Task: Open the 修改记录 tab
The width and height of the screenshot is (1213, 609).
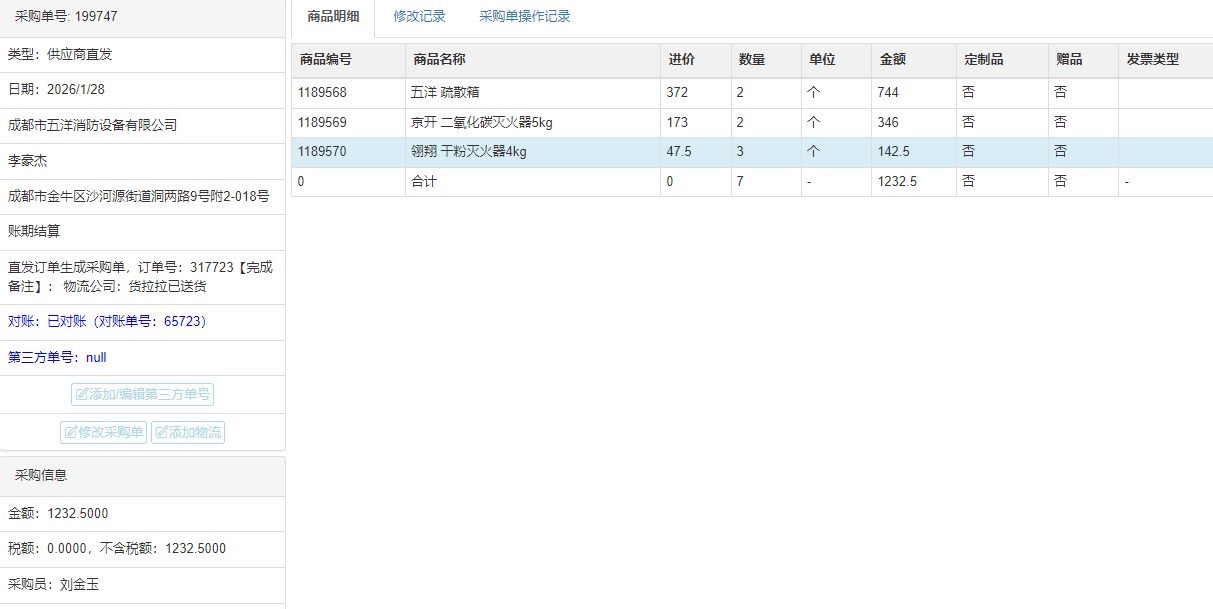Action: click(x=419, y=17)
